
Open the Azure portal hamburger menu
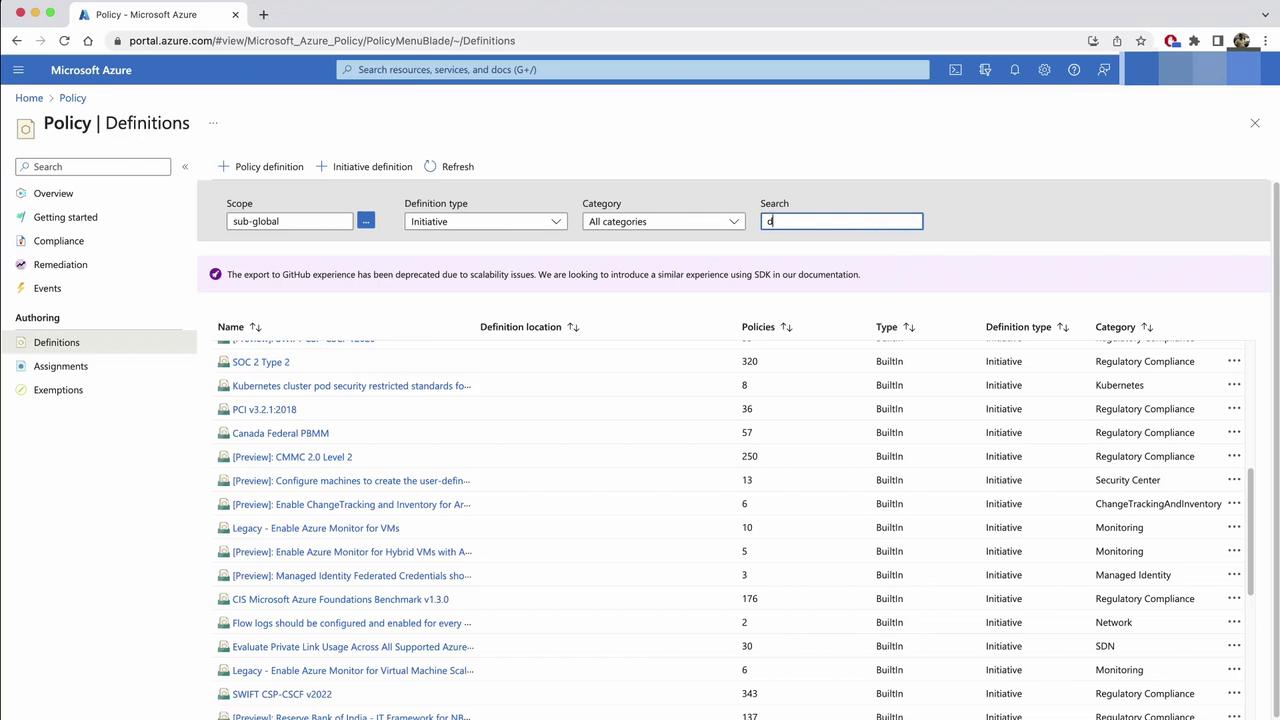click(18, 70)
